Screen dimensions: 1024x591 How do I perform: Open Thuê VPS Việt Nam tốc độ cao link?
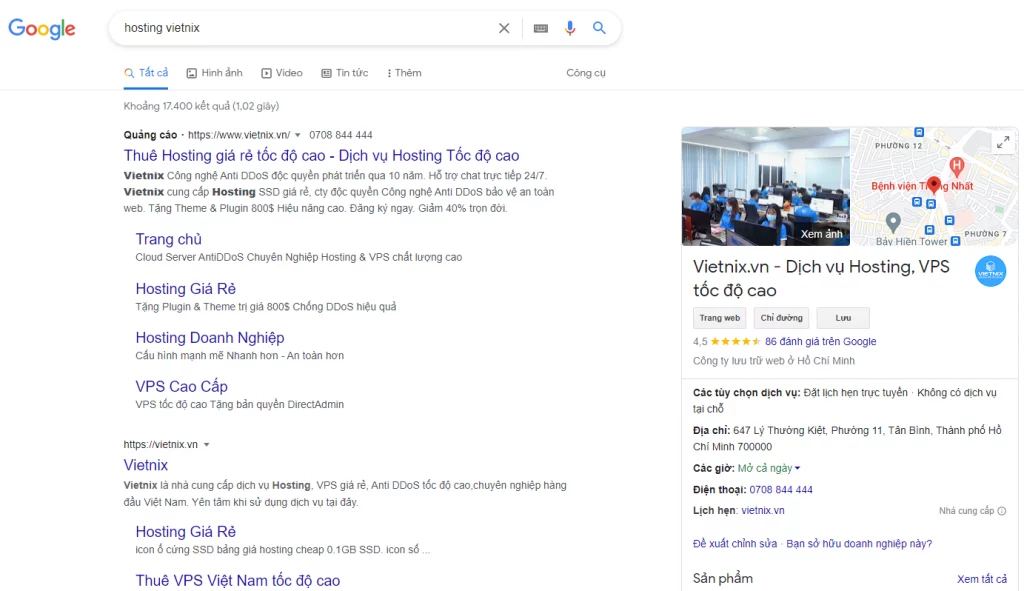238,581
